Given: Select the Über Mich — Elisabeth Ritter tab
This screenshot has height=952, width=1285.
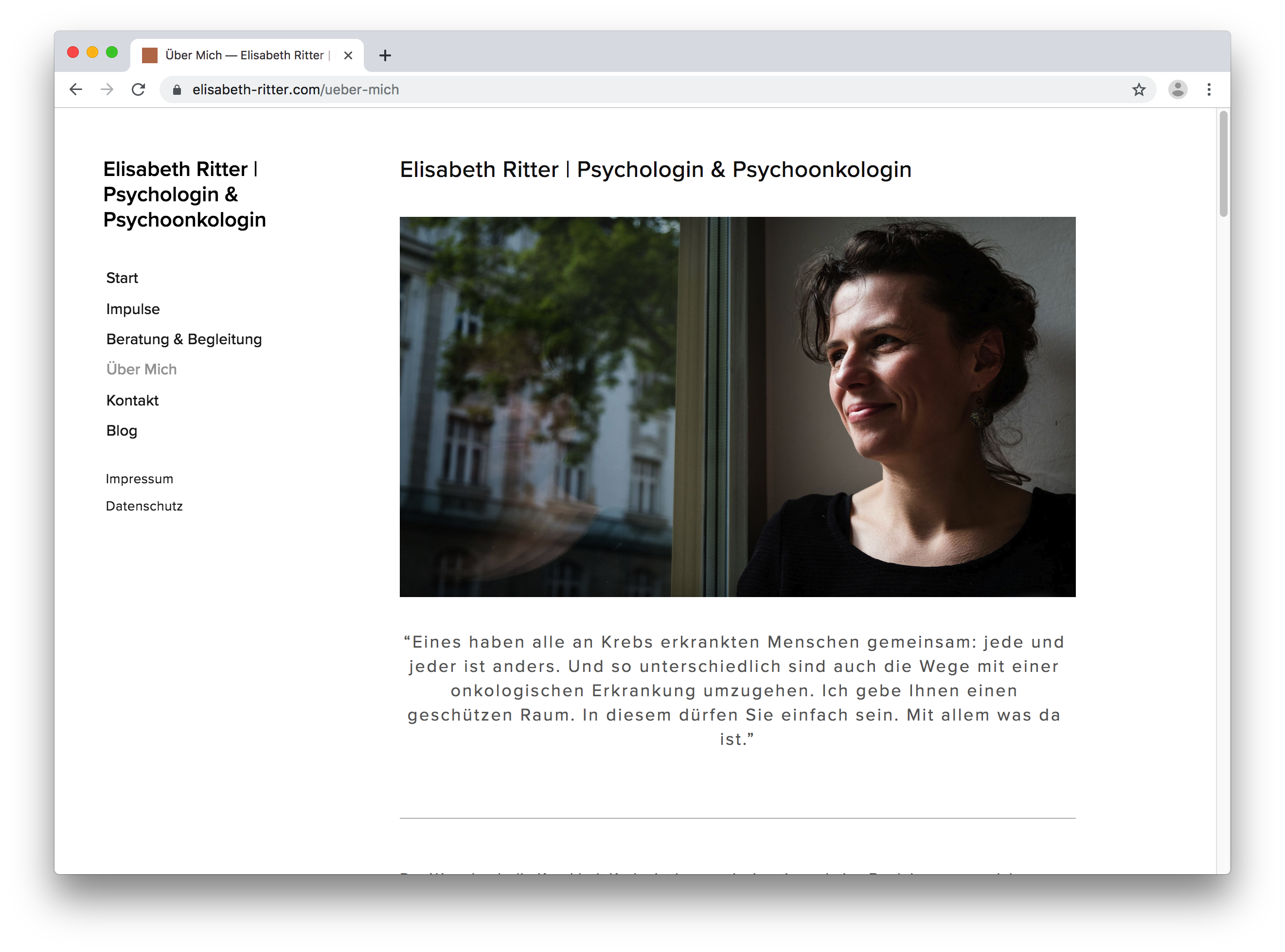Looking at the screenshot, I should coord(247,55).
